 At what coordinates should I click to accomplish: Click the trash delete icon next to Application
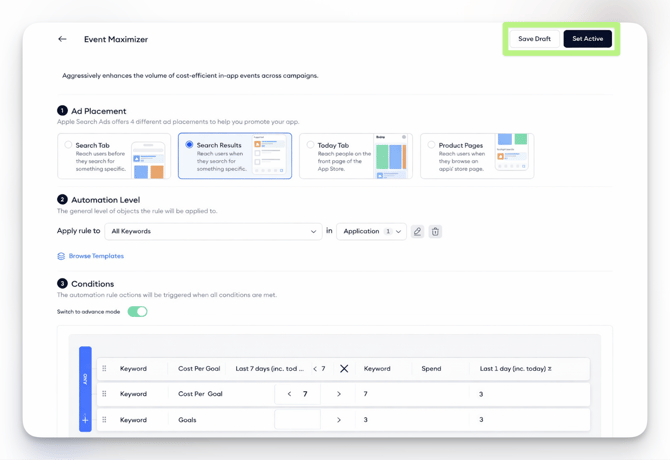click(x=435, y=232)
